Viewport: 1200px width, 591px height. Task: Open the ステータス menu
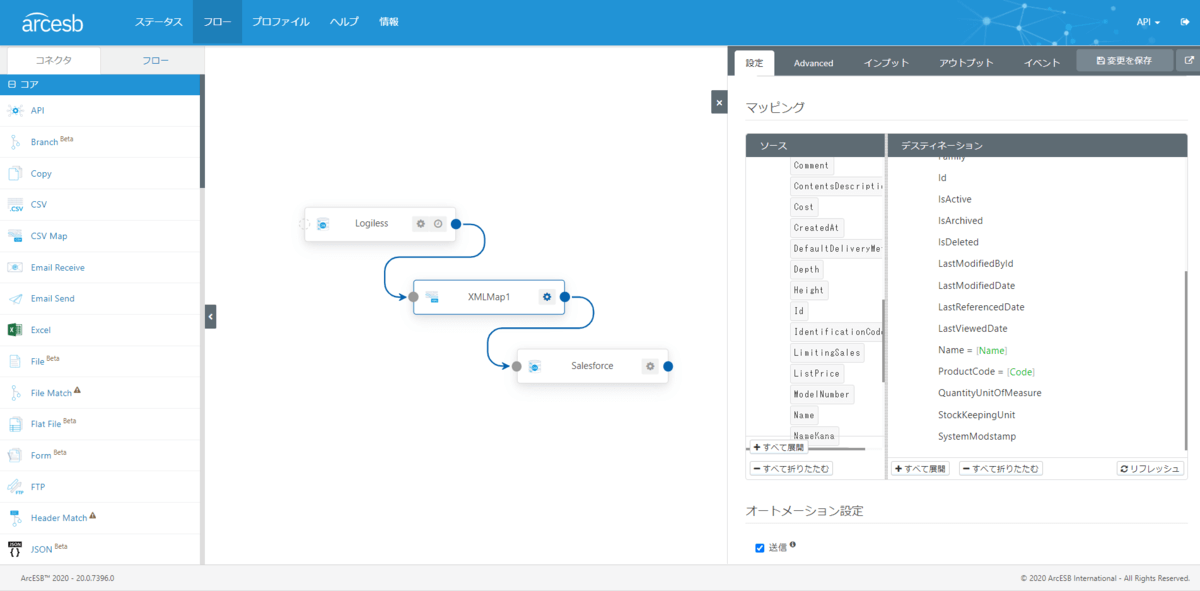(159, 22)
